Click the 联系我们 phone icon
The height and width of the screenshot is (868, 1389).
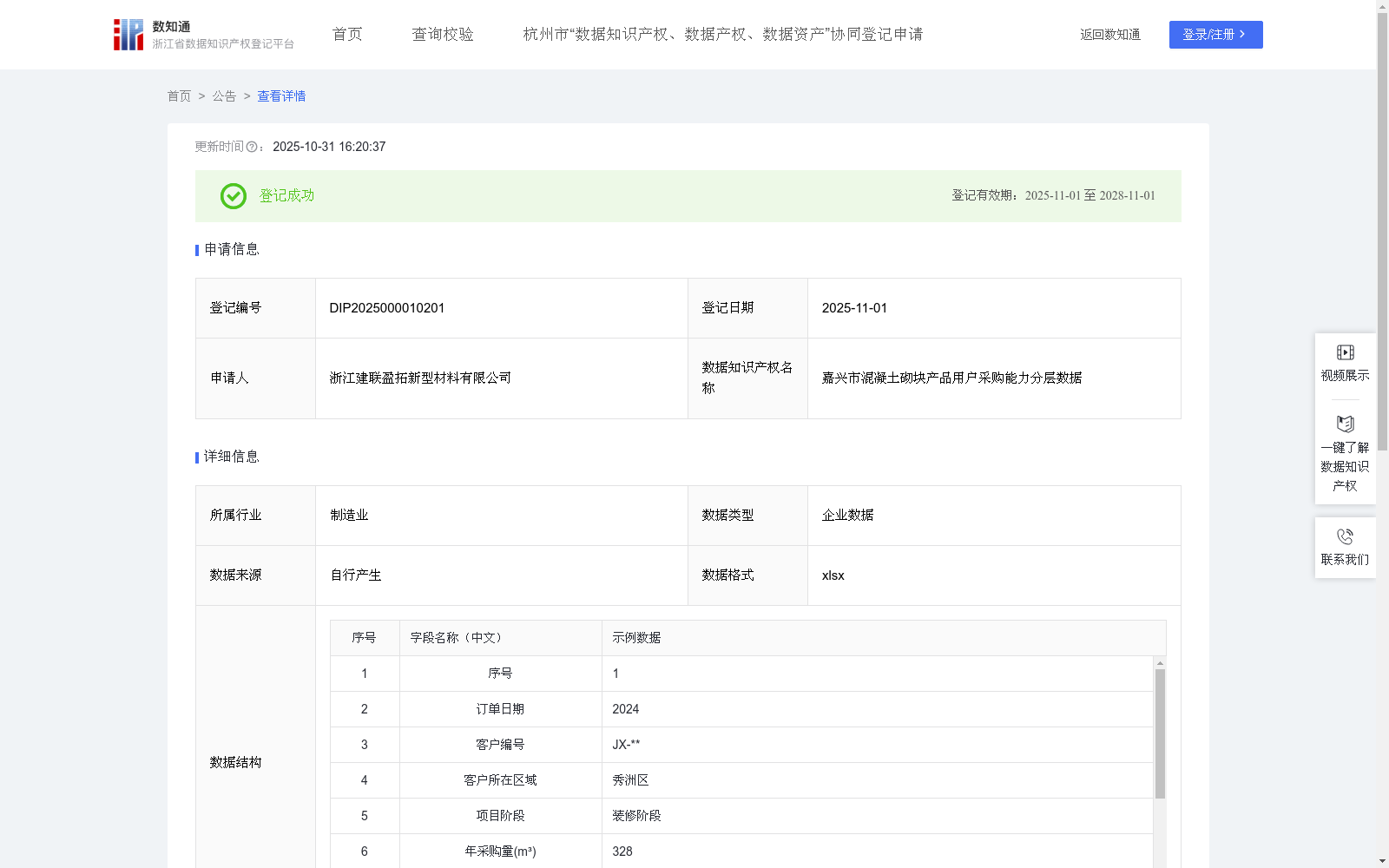click(x=1345, y=536)
